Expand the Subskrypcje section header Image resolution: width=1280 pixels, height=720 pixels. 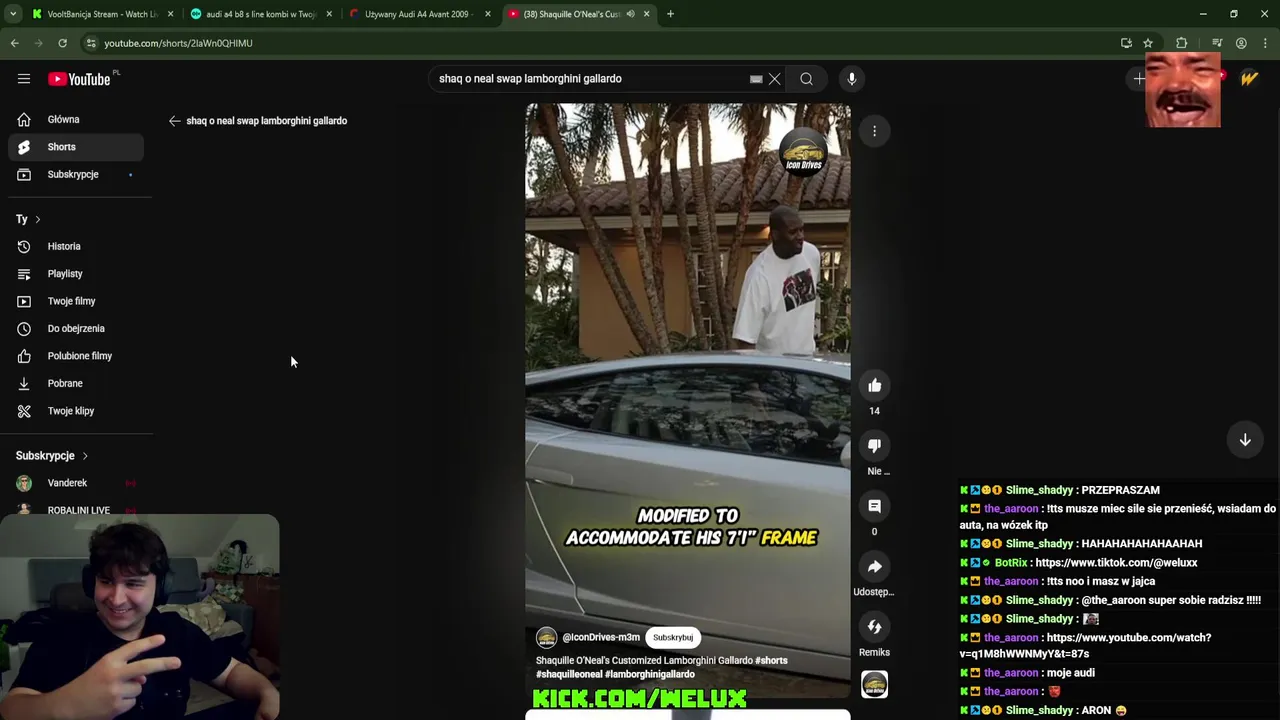coord(52,455)
